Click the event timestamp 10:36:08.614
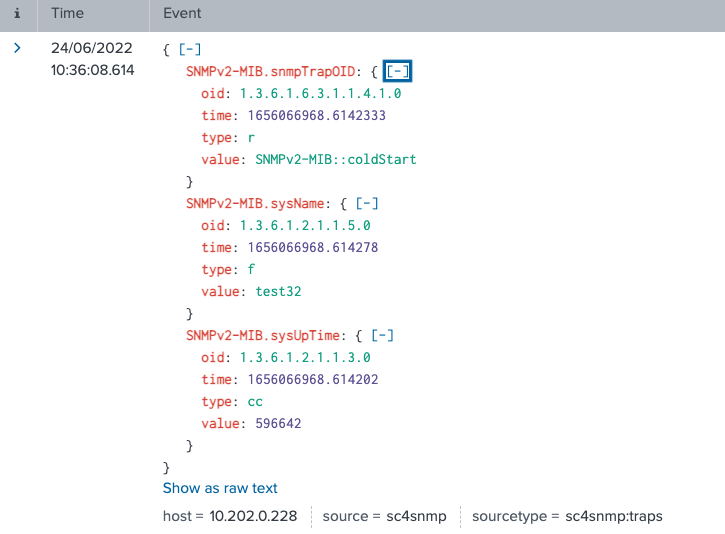This screenshot has height=534, width=725. [92, 70]
